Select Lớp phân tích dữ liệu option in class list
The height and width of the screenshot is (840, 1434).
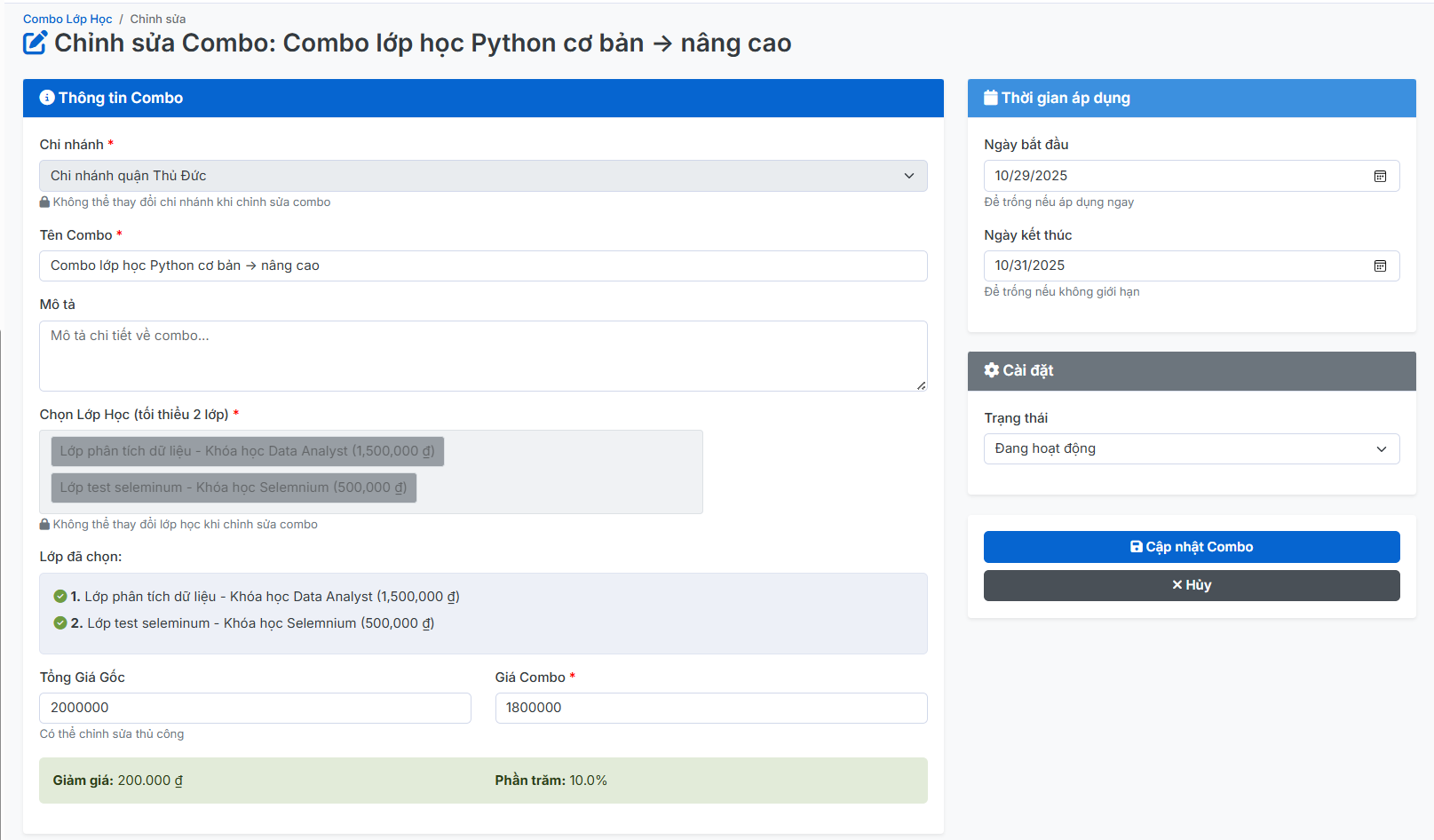pyautogui.click(x=247, y=451)
